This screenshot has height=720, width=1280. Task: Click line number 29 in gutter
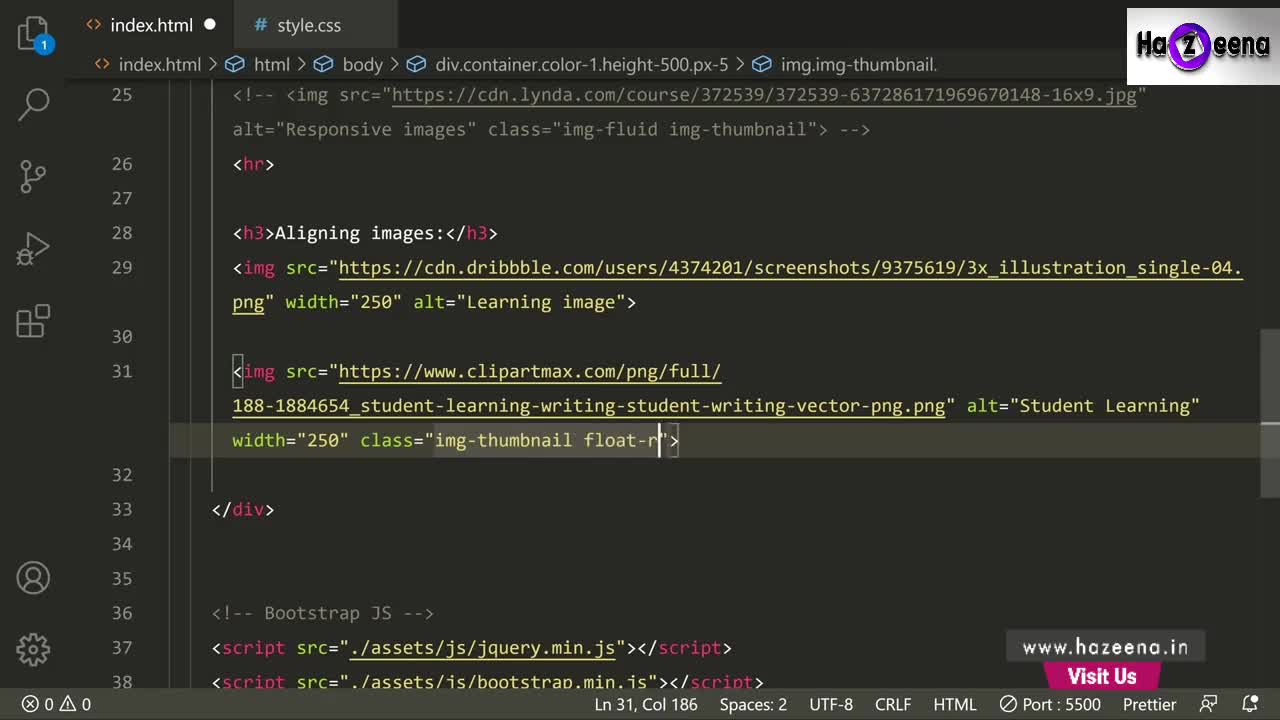(x=122, y=267)
